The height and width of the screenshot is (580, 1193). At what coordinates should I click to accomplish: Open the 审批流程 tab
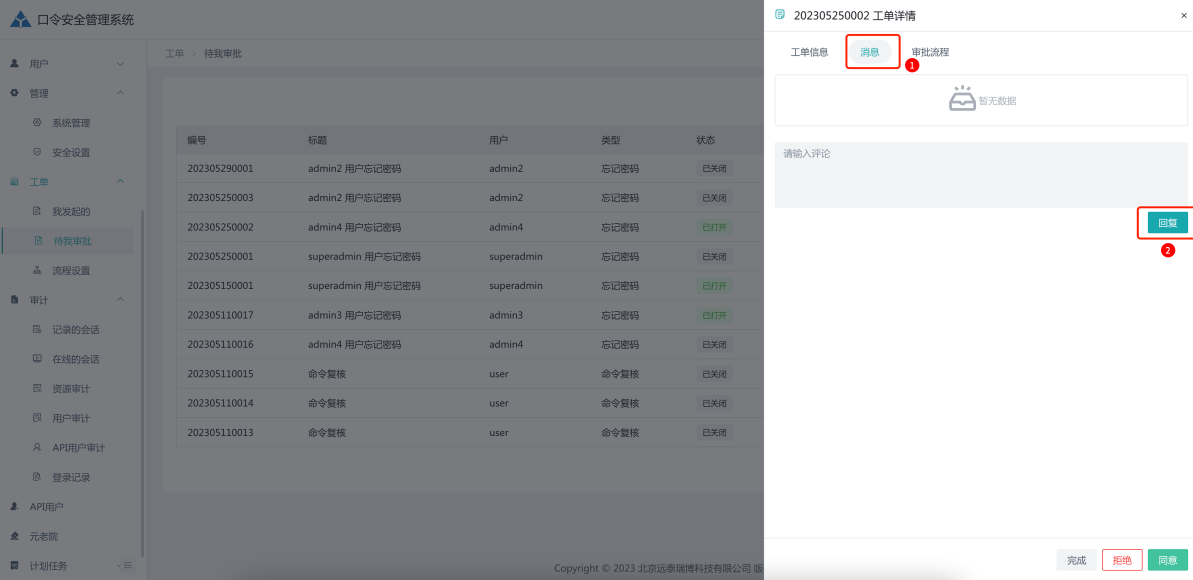(x=930, y=52)
